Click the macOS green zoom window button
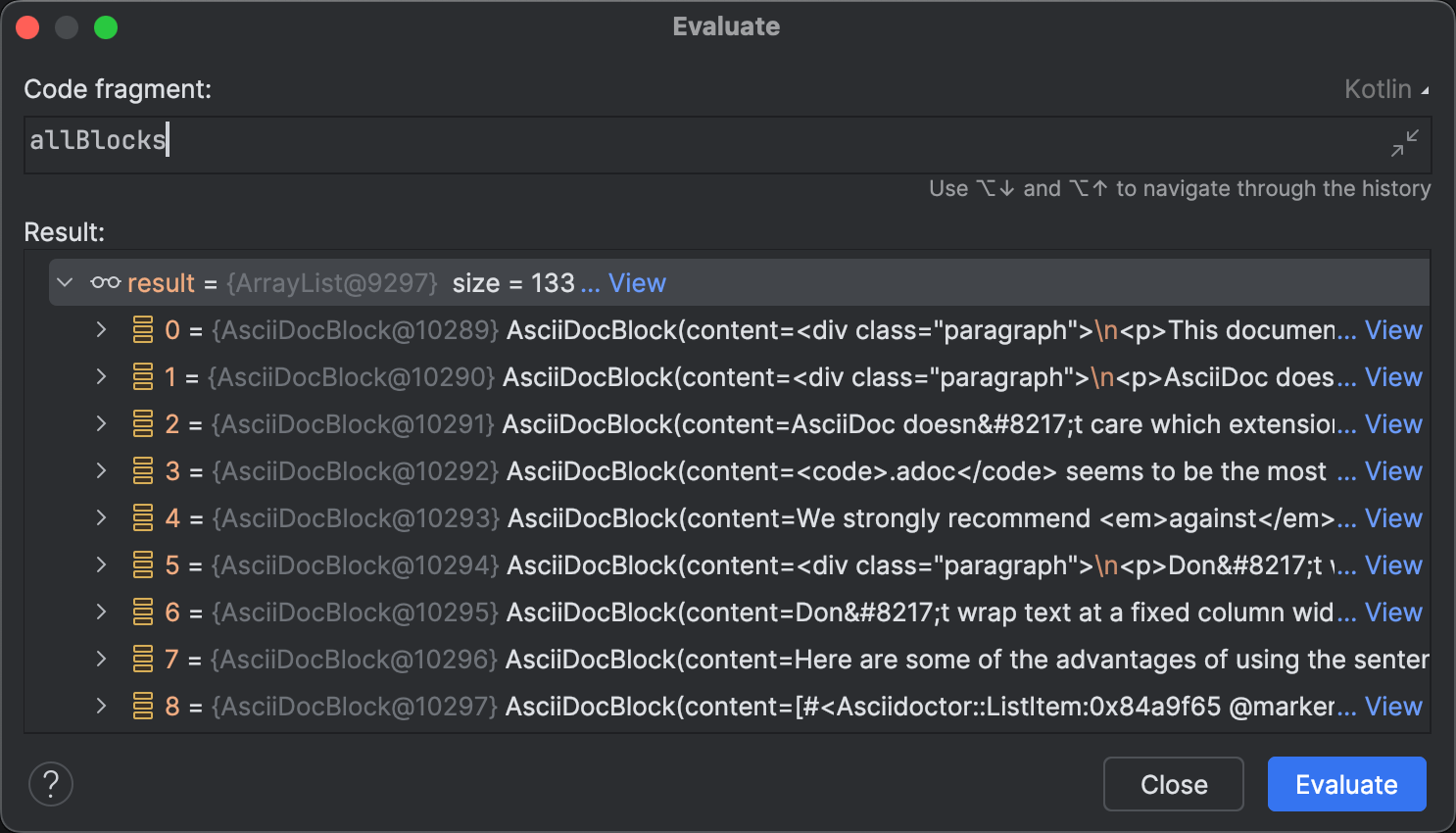 tap(106, 27)
